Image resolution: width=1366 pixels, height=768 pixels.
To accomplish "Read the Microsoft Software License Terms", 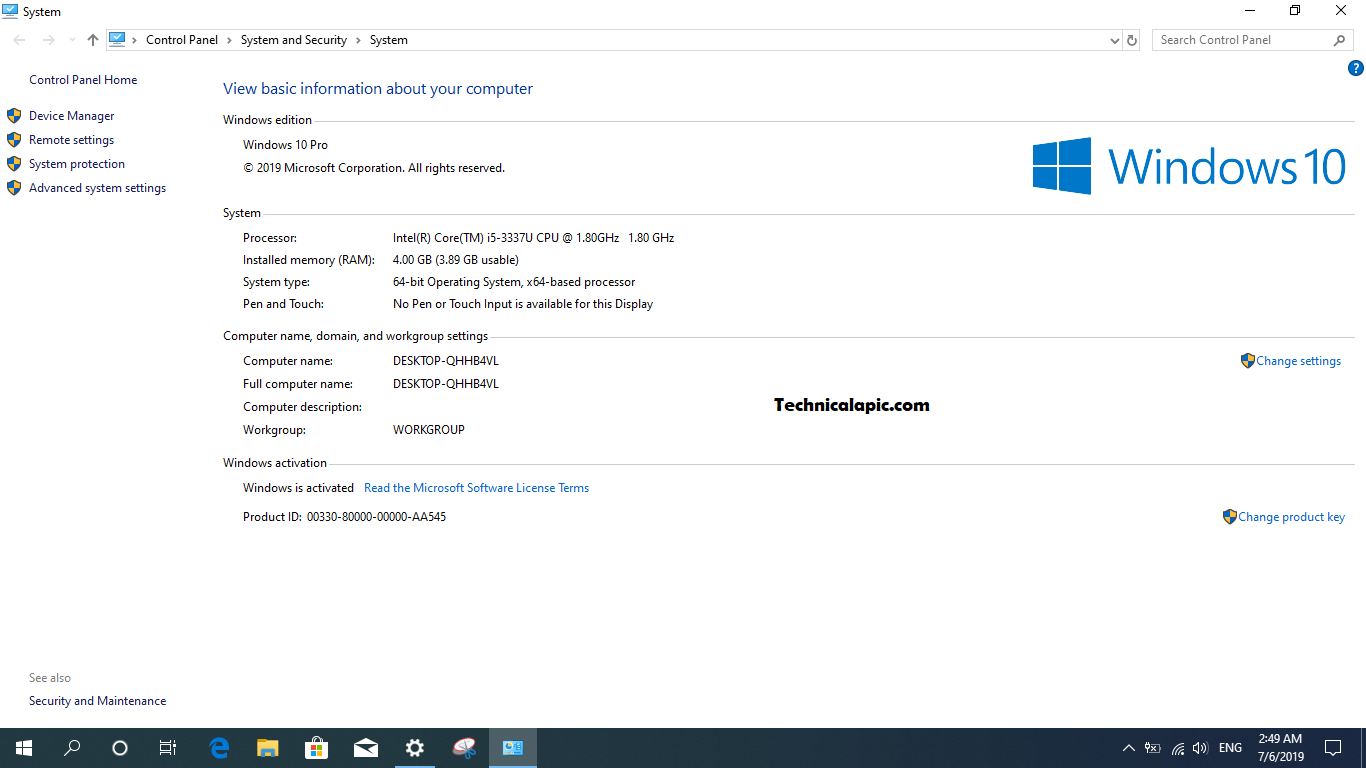I will [477, 488].
